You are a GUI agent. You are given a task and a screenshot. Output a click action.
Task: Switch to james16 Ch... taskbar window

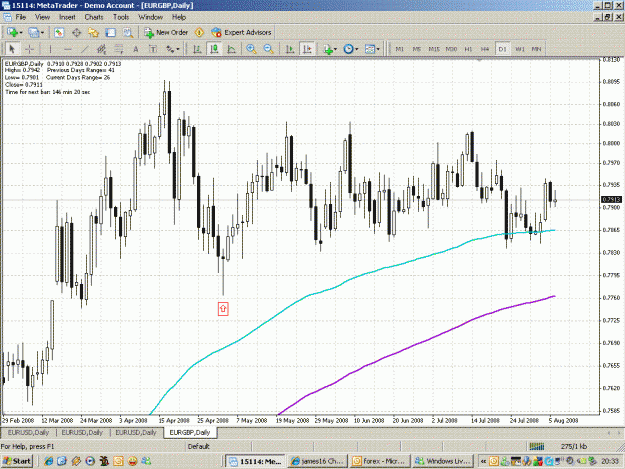tap(318, 461)
